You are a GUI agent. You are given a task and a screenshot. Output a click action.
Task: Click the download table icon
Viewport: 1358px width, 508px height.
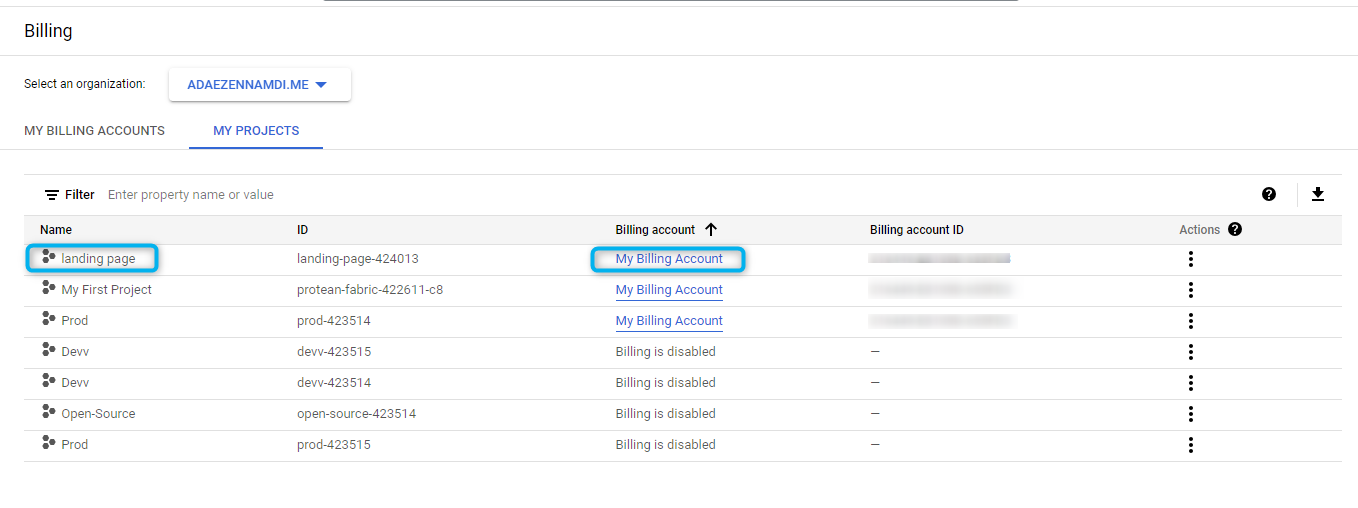click(x=1317, y=195)
